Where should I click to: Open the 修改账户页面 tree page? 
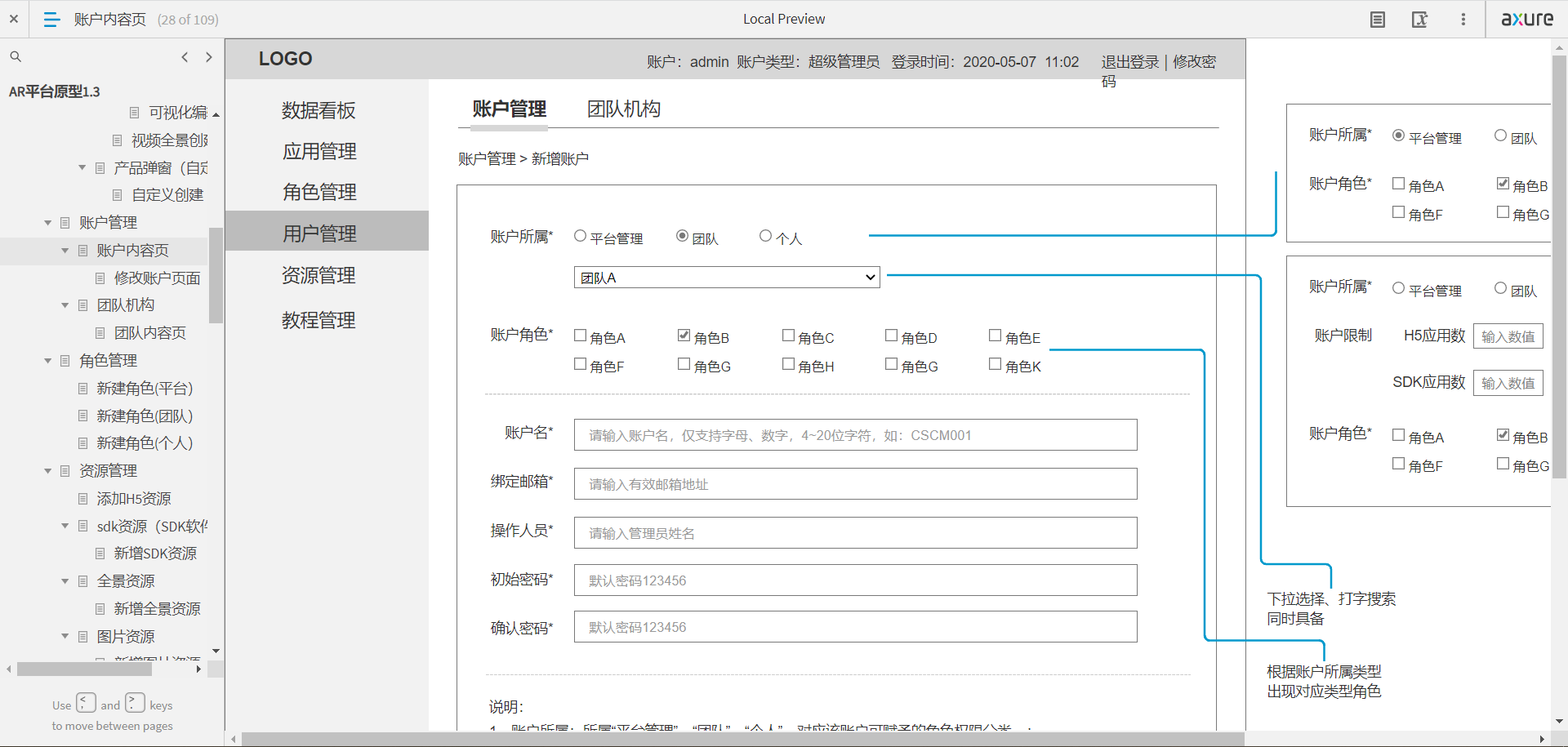click(x=157, y=278)
